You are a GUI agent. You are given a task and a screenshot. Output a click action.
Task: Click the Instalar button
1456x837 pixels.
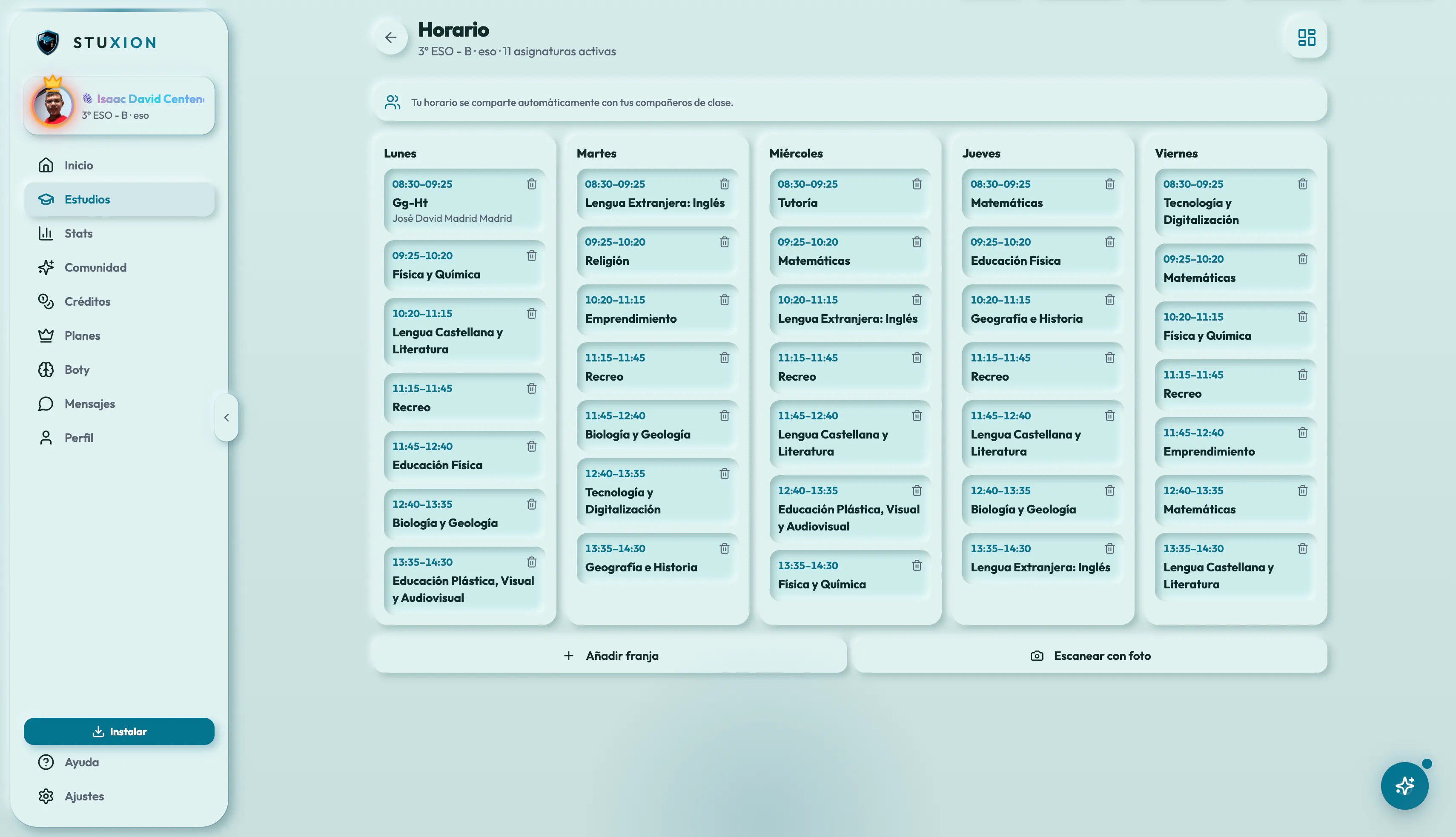point(119,731)
